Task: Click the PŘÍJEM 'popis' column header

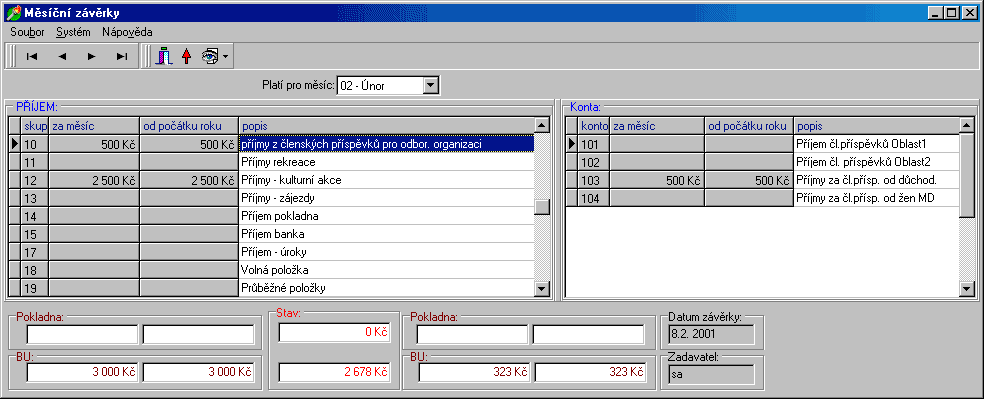Action: coord(386,125)
